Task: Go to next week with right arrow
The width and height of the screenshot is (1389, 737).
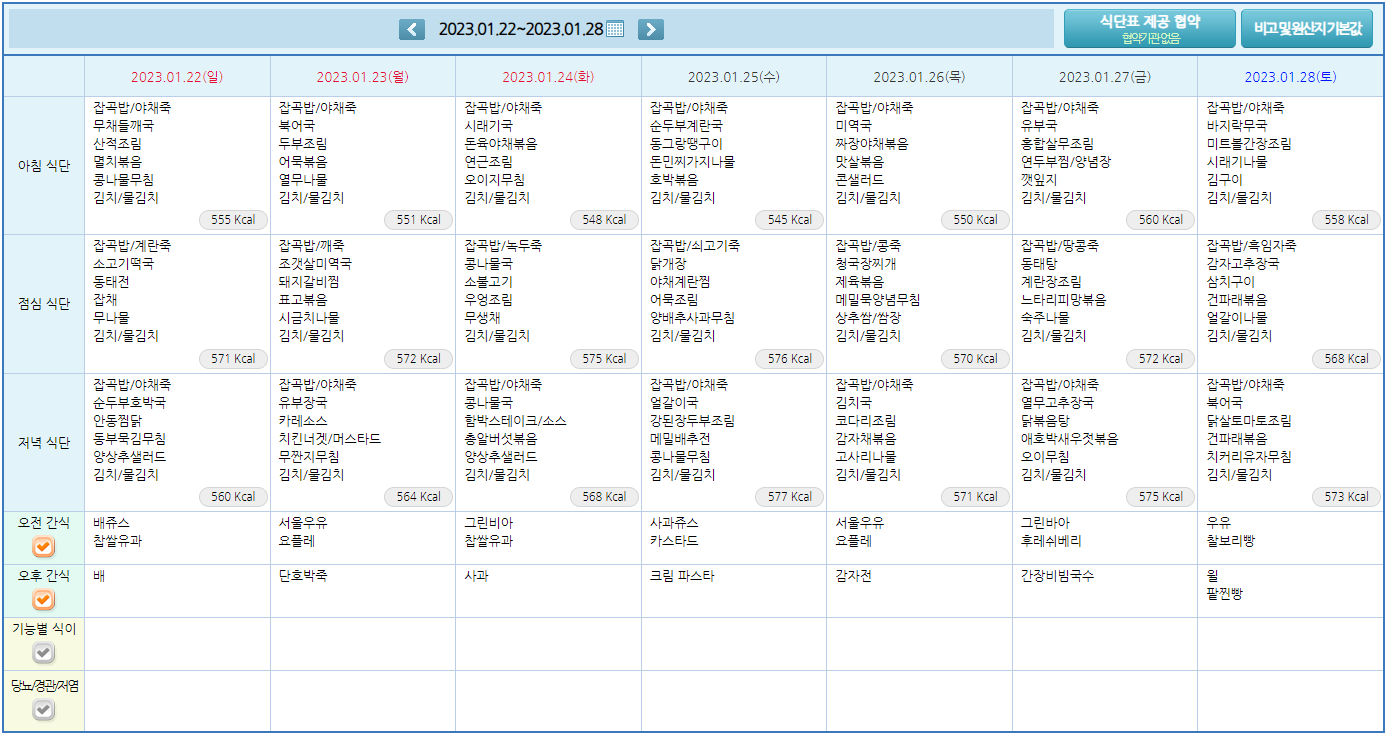Action: tap(650, 29)
